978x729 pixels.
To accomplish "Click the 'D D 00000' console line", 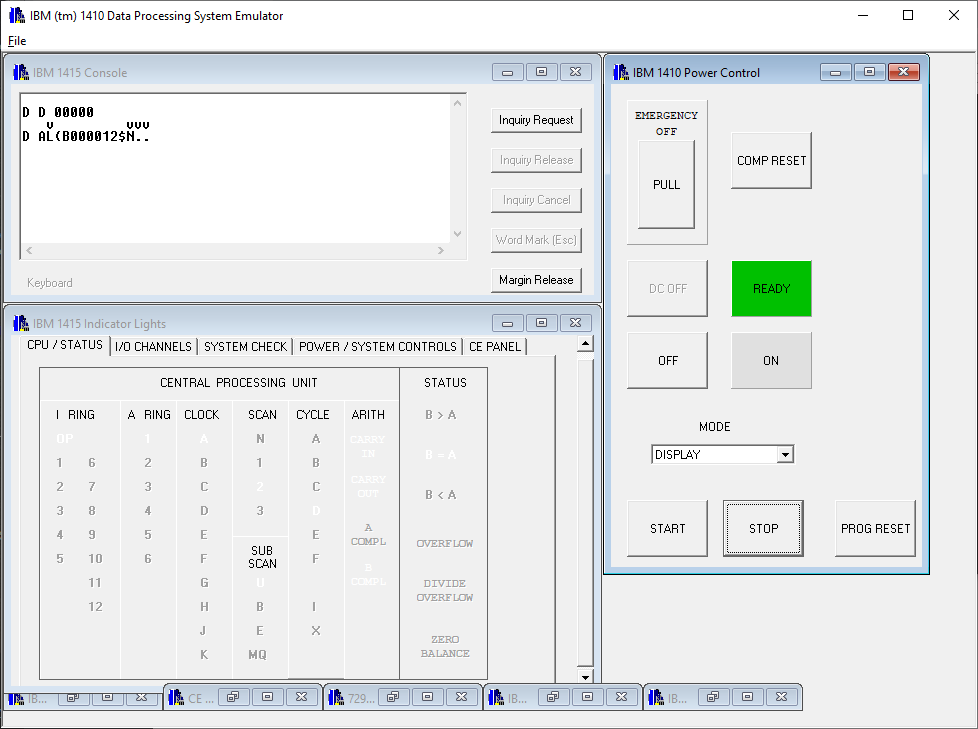I will (x=58, y=112).
